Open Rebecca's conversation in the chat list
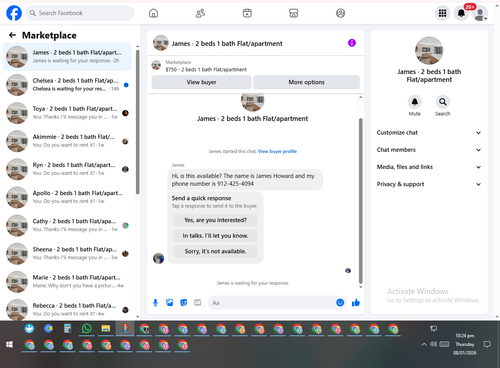 pos(67,309)
